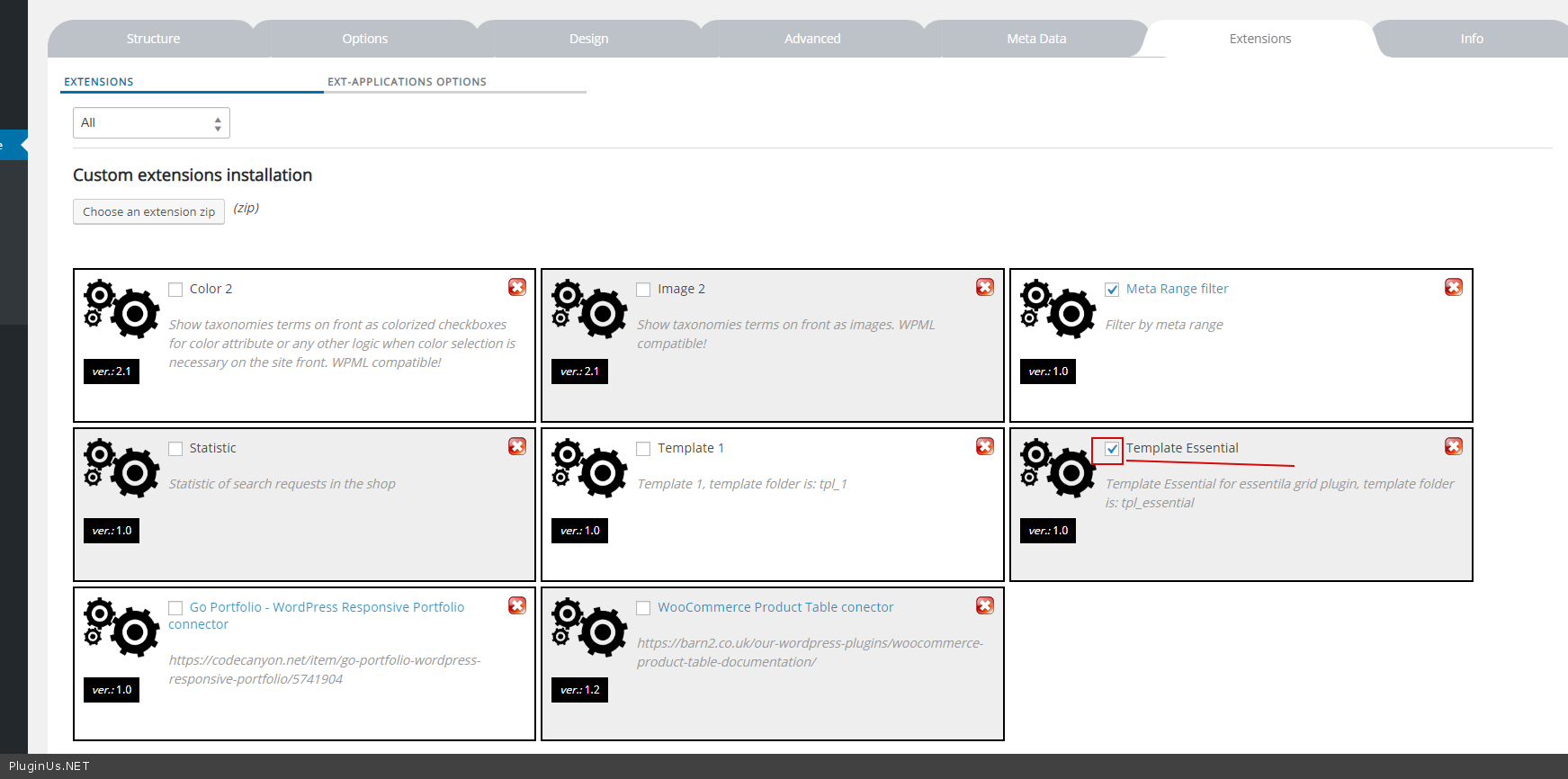Image resolution: width=1568 pixels, height=779 pixels.
Task: Delete the Meta Range filter extension
Action: tap(1453, 287)
